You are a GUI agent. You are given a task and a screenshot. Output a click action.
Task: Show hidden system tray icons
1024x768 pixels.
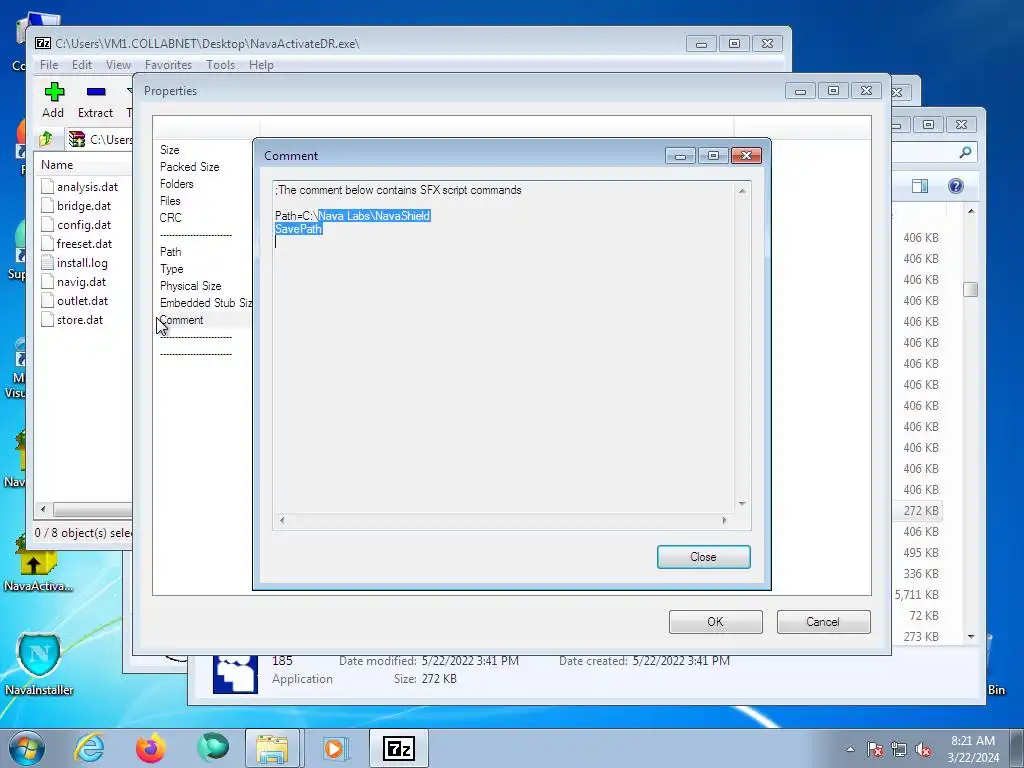click(x=850, y=749)
